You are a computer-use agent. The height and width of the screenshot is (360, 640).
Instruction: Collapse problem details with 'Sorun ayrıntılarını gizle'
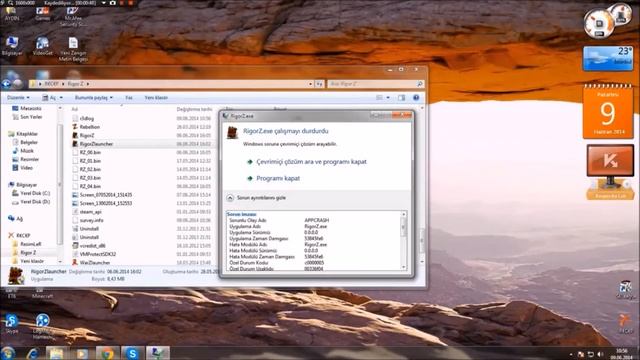[x=261, y=198]
